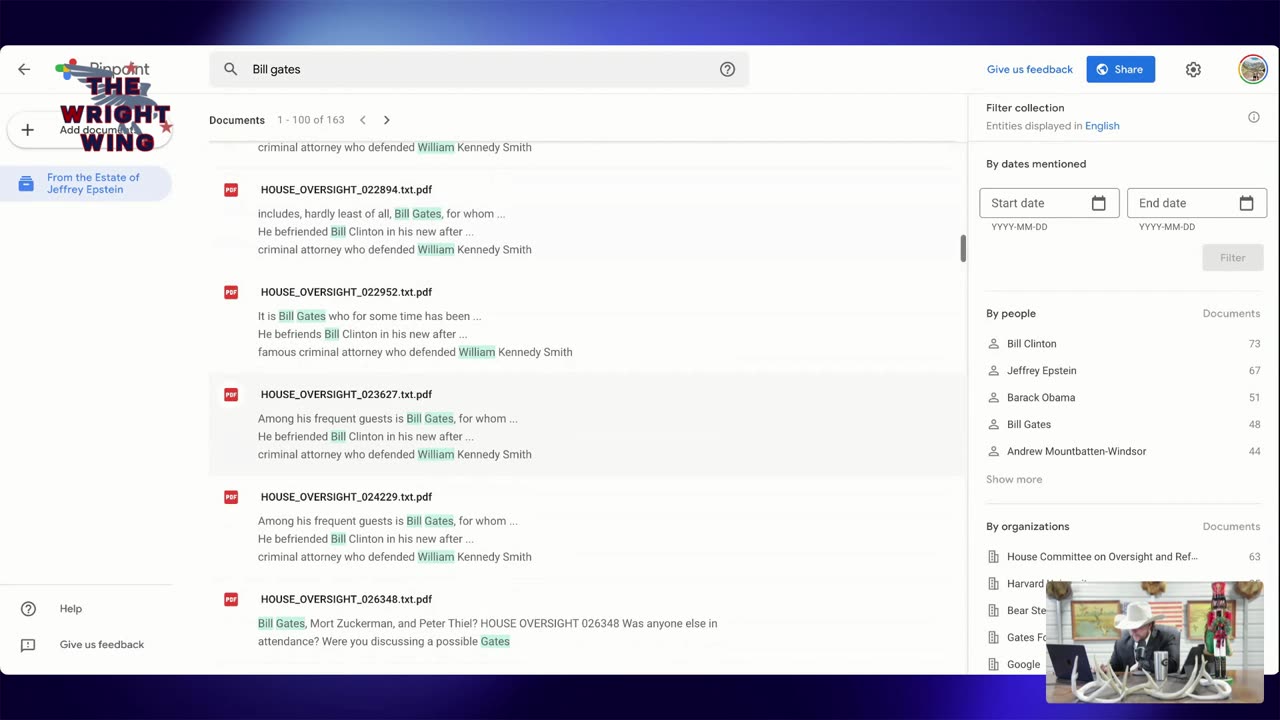Viewport: 1280px width, 720px height.
Task: Click PDF icon for HOUSE_OVERSIGHT_022952
Action: (231, 292)
